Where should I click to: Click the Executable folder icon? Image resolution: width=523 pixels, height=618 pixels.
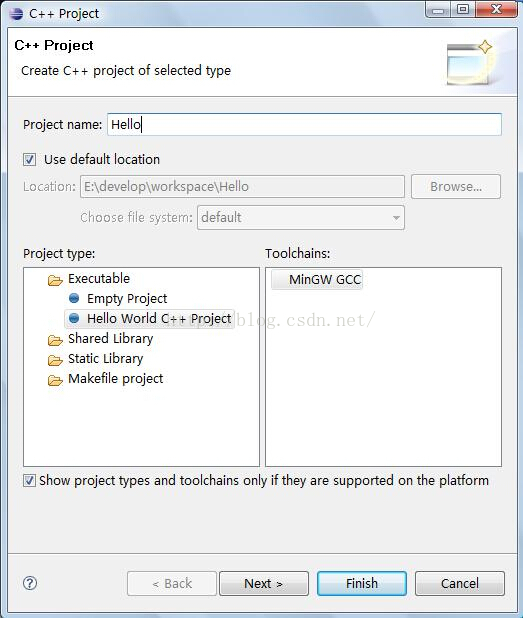pyautogui.click(x=55, y=280)
